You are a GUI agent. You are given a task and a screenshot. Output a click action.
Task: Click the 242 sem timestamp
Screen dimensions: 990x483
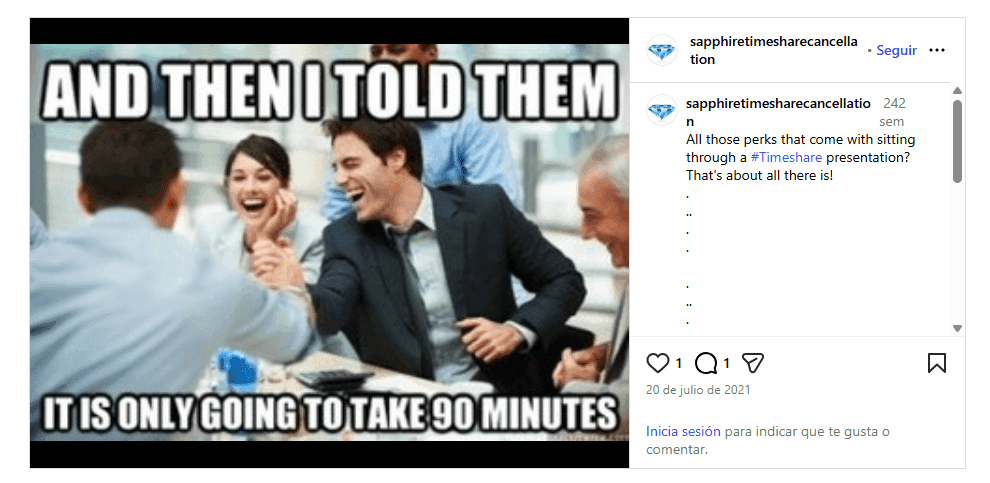click(x=893, y=112)
